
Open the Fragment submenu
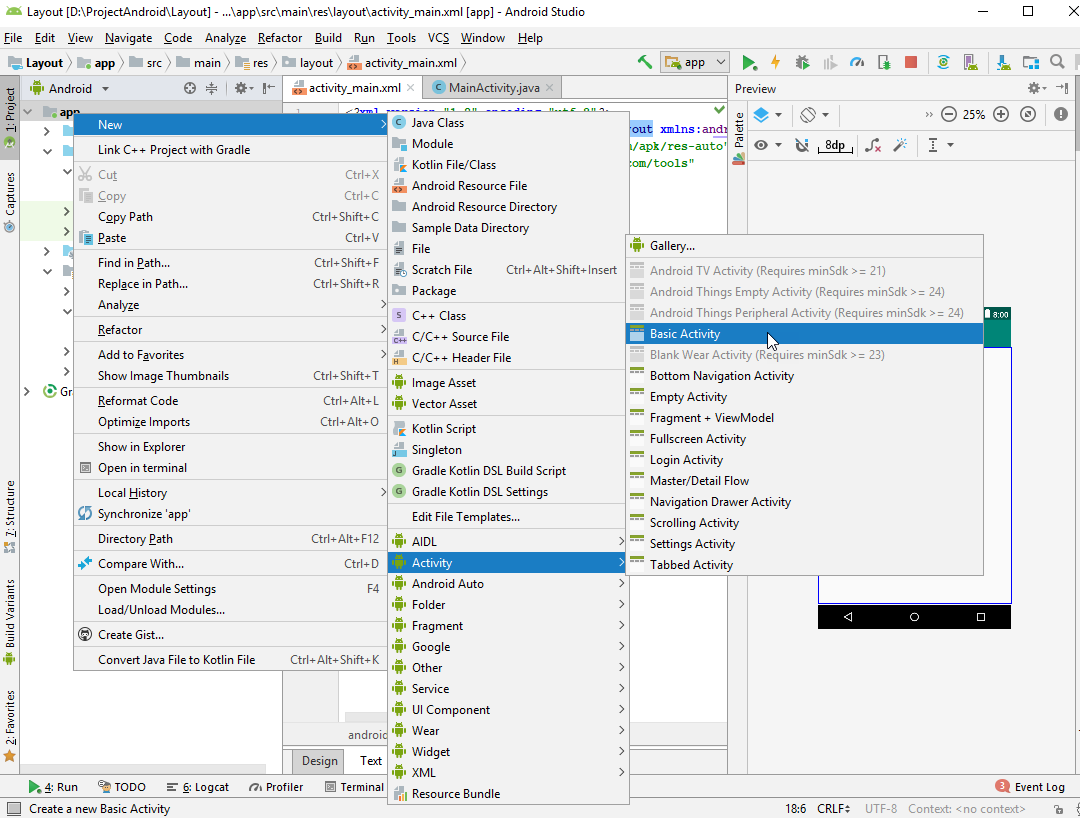(x=508, y=626)
